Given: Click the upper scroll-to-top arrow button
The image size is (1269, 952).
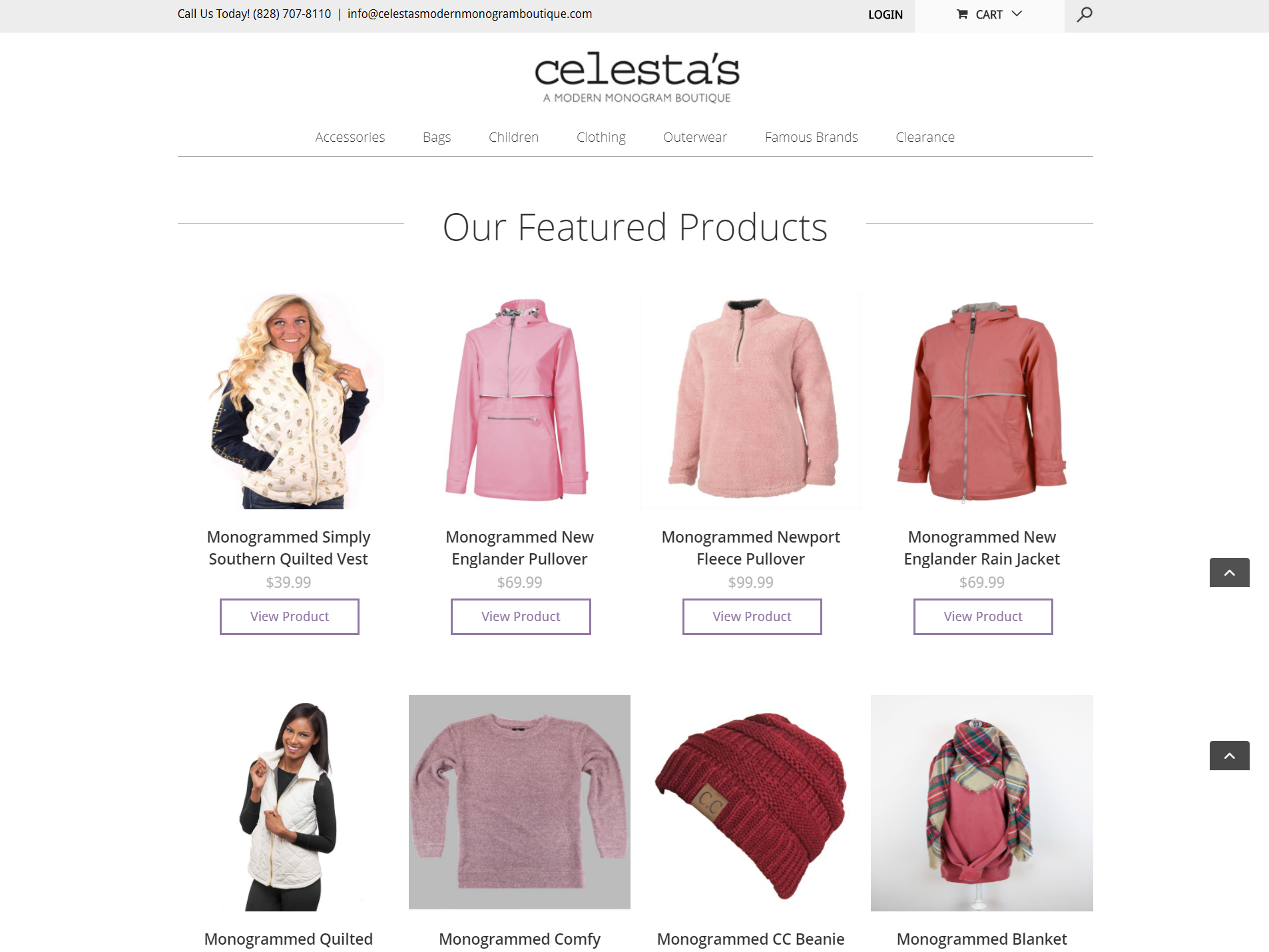Looking at the screenshot, I should (1229, 573).
